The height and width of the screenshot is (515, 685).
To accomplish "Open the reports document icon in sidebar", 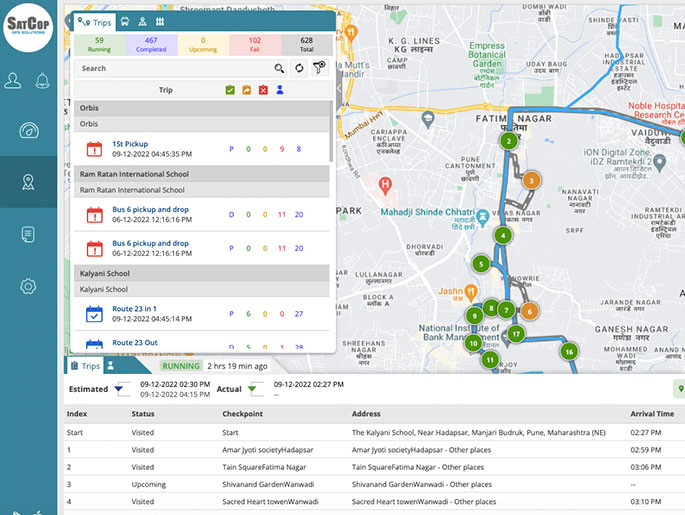I will (28, 234).
